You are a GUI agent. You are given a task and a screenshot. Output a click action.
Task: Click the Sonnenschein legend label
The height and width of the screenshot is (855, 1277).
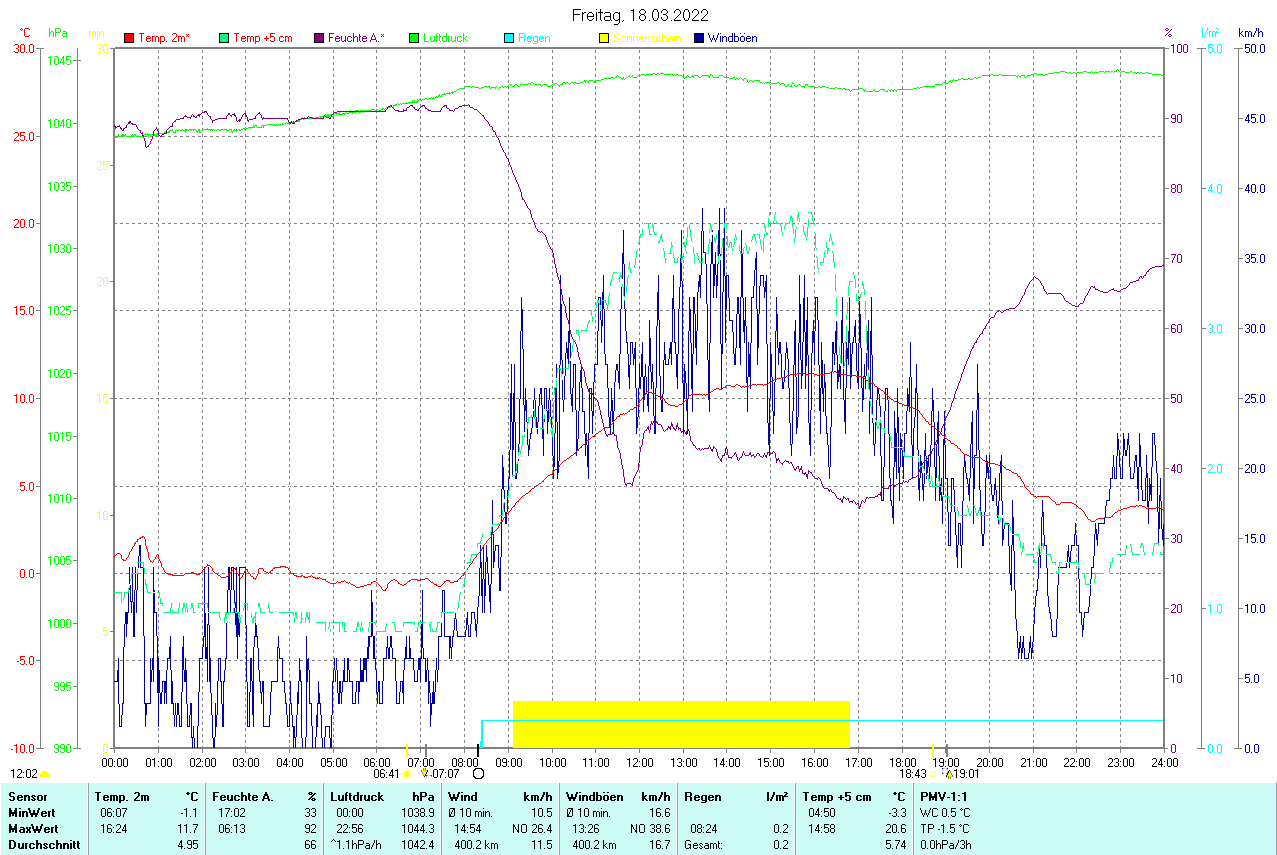point(648,38)
